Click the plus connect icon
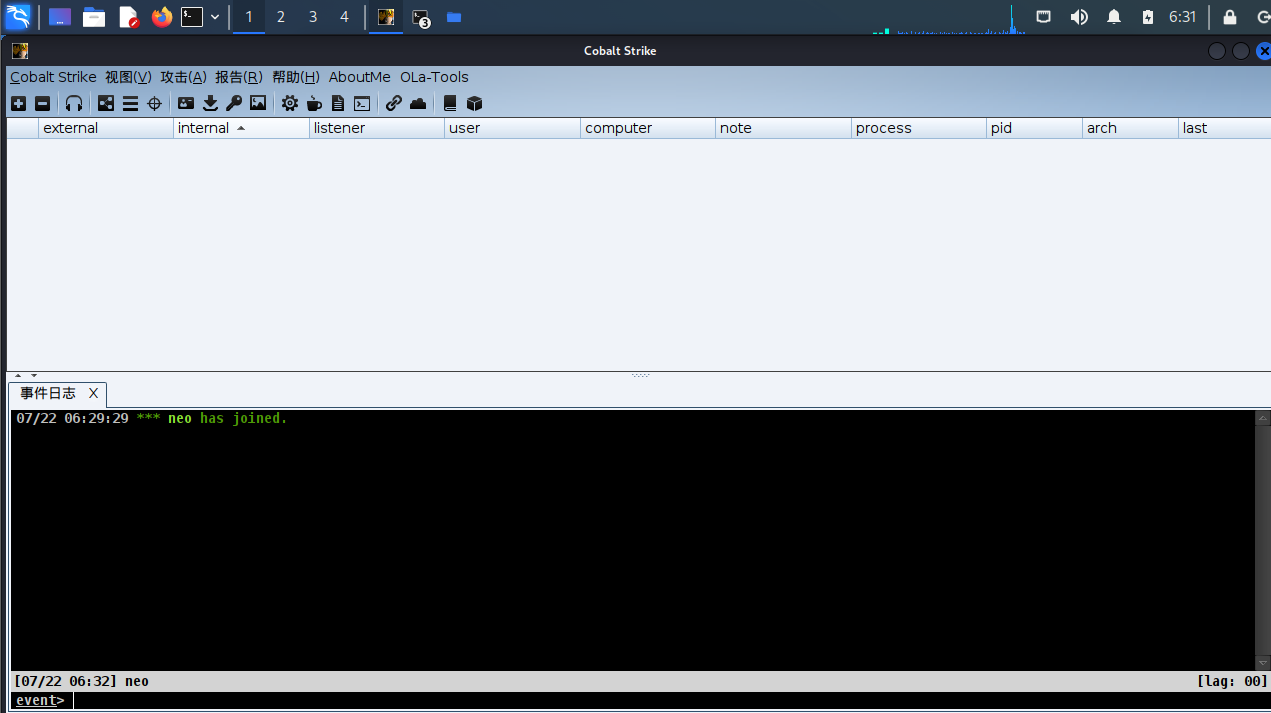This screenshot has height=713, width=1271. (x=18, y=103)
